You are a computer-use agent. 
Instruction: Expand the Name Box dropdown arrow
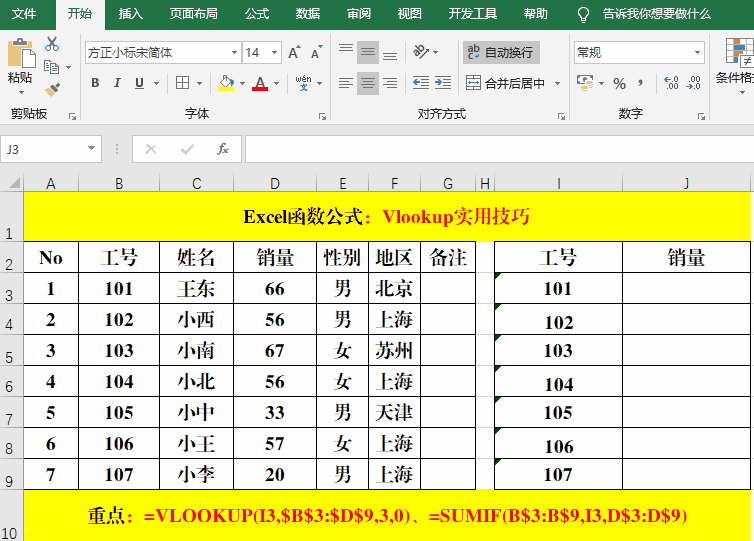(91, 149)
